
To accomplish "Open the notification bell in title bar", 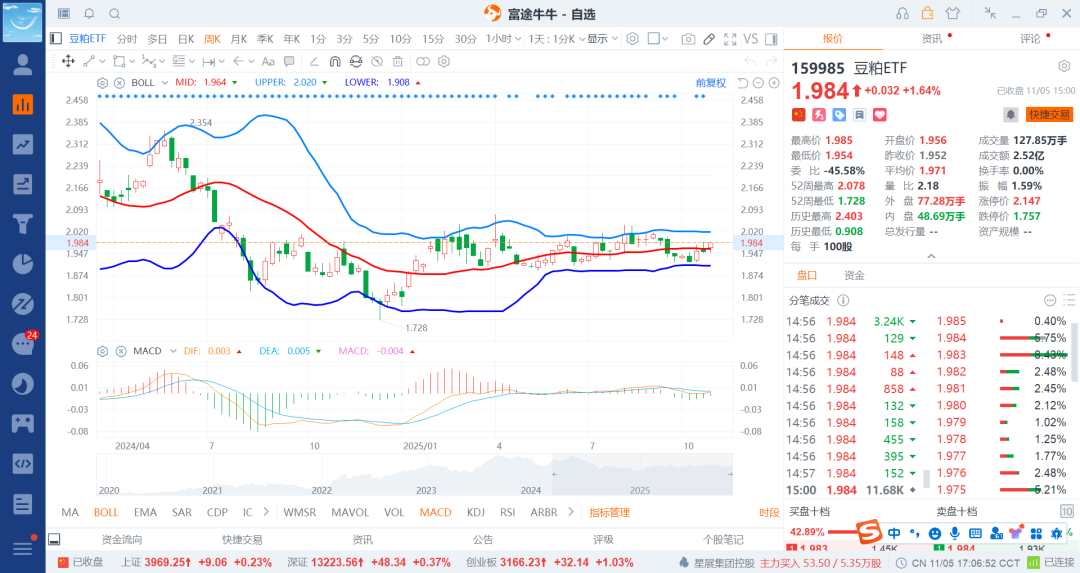I will click(90, 14).
